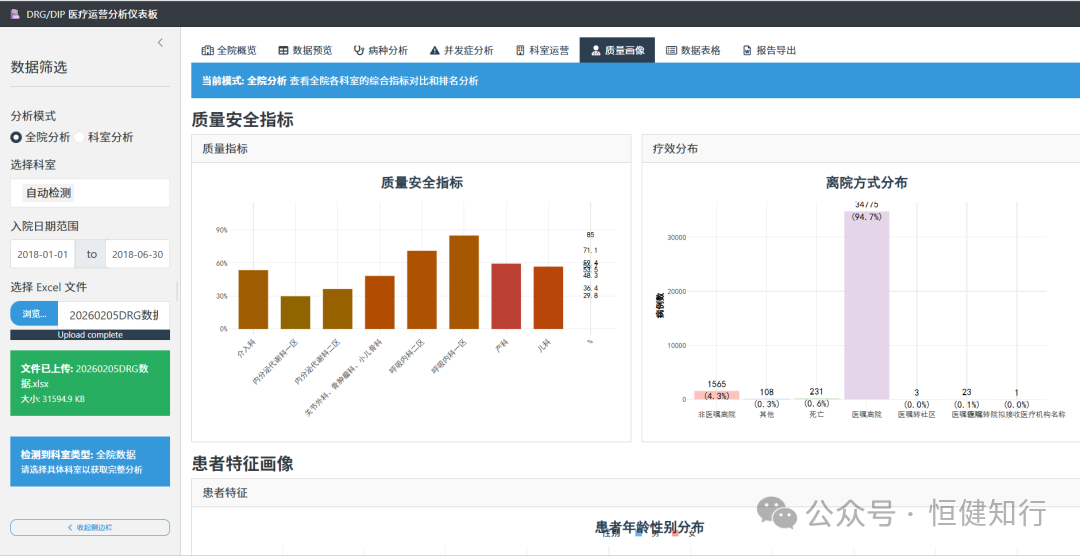Screen dimensions: 1080x556
Task: Click the 呼吸内科二区 bar
Action: point(422,289)
